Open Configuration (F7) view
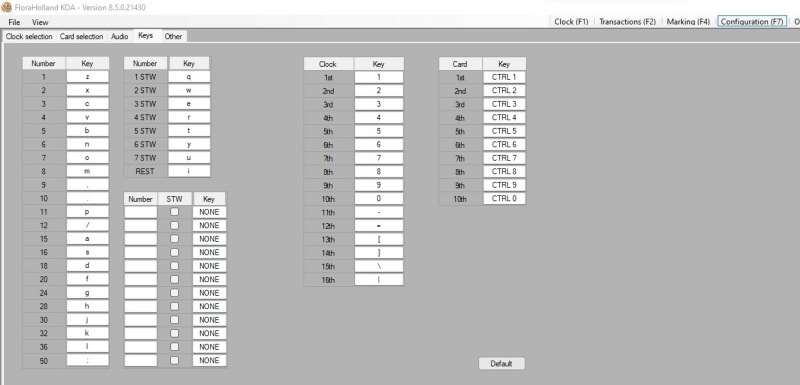 pyautogui.click(x=752, y=21)
